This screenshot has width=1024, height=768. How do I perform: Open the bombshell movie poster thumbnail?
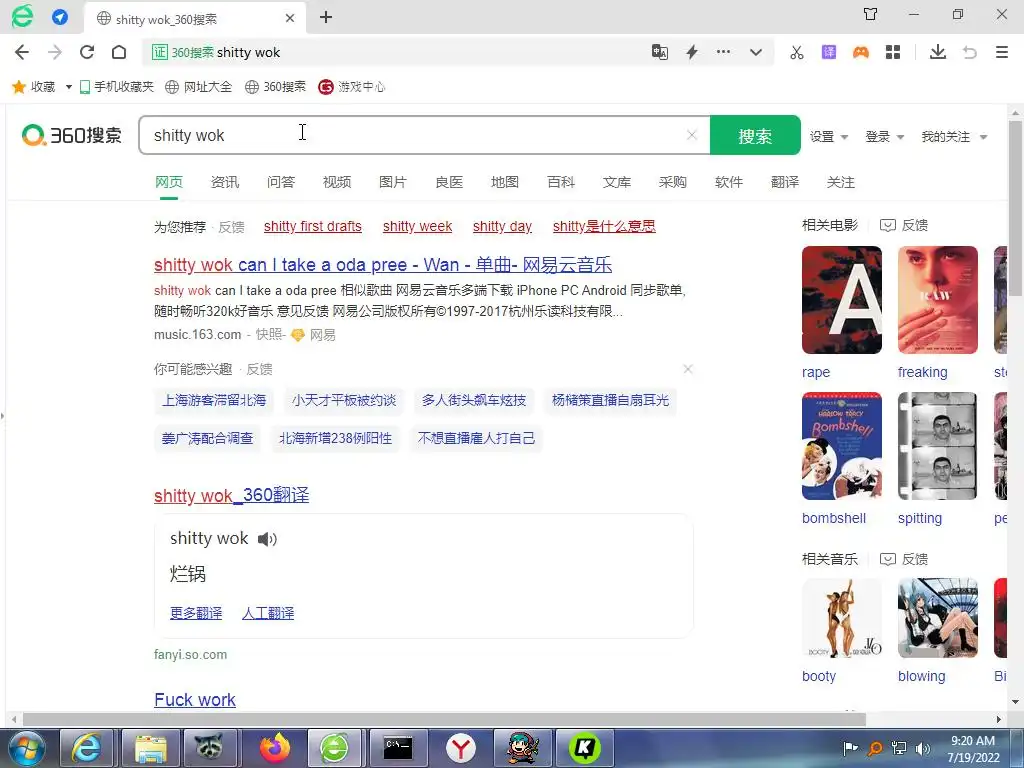point(842,446)
